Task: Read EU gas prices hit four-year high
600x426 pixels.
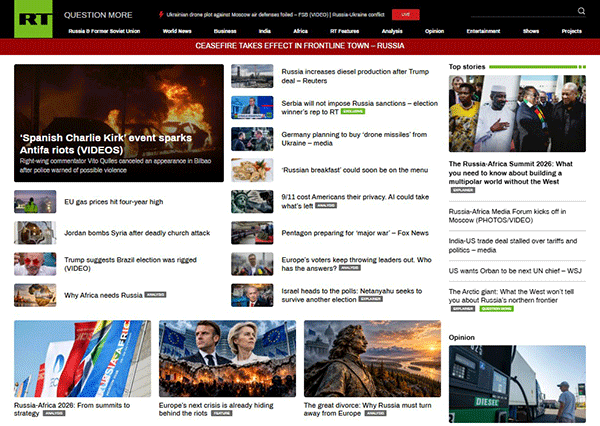Action: pyautogui.click(x=114, y=202)
